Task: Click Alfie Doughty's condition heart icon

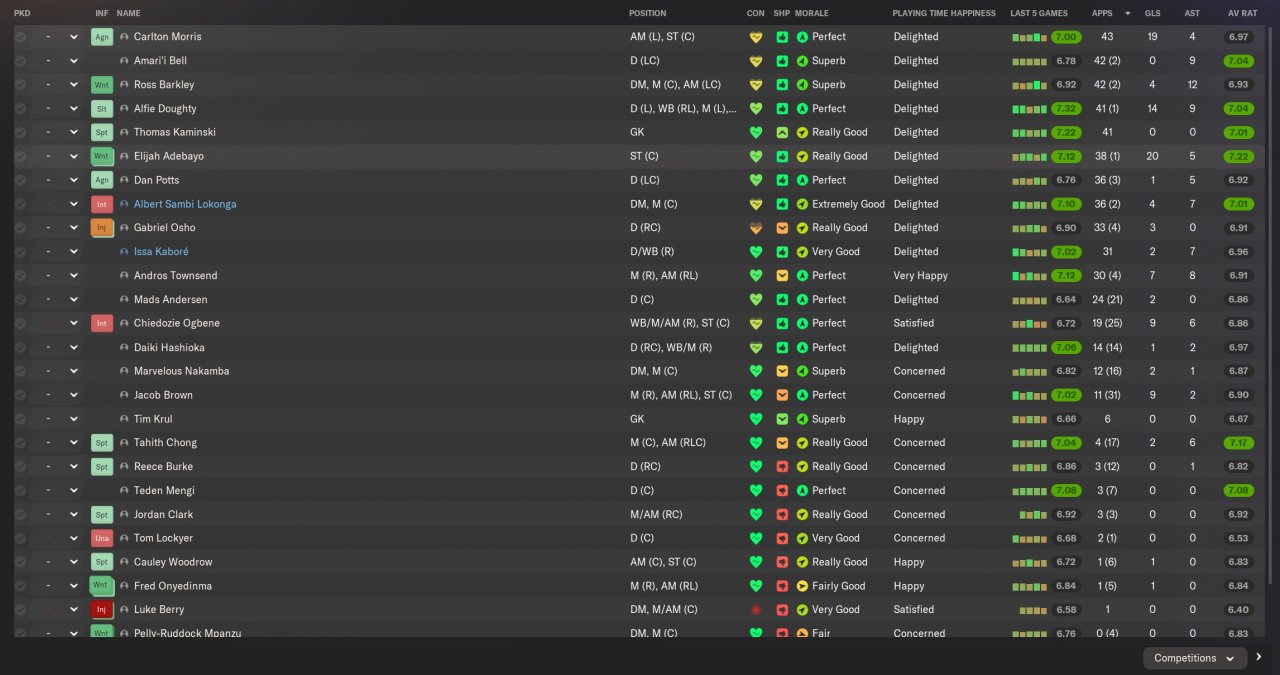Action: [756, 108]
